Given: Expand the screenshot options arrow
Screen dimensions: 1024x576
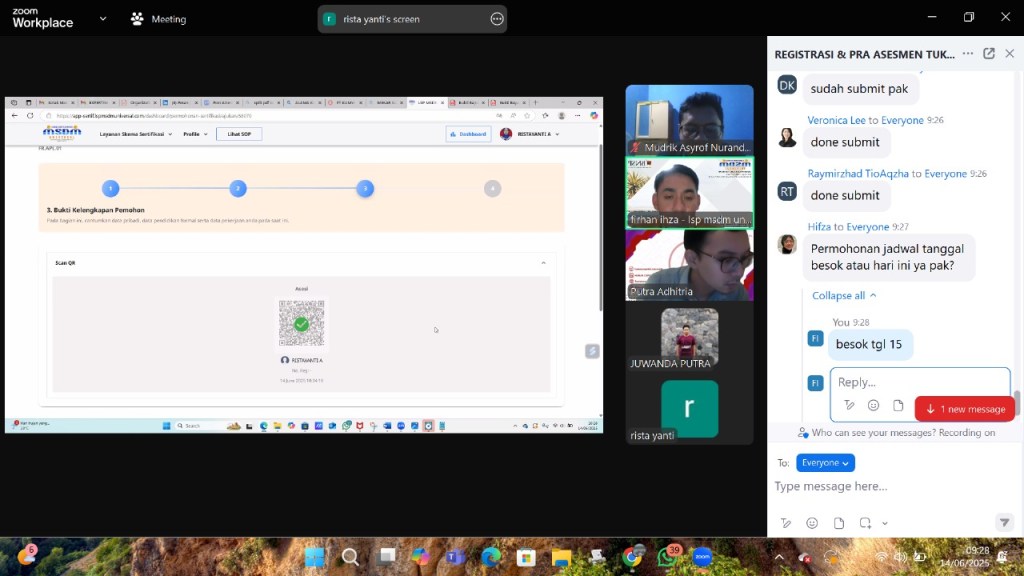Looking at the screenshot, I should (885, 523).
